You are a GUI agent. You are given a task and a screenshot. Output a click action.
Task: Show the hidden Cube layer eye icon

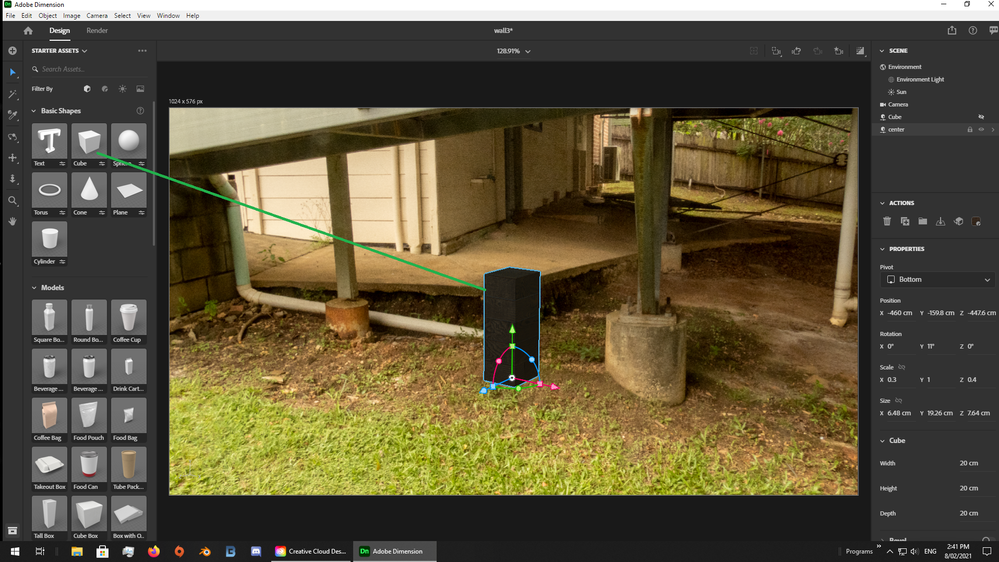[x=981, y=117]
